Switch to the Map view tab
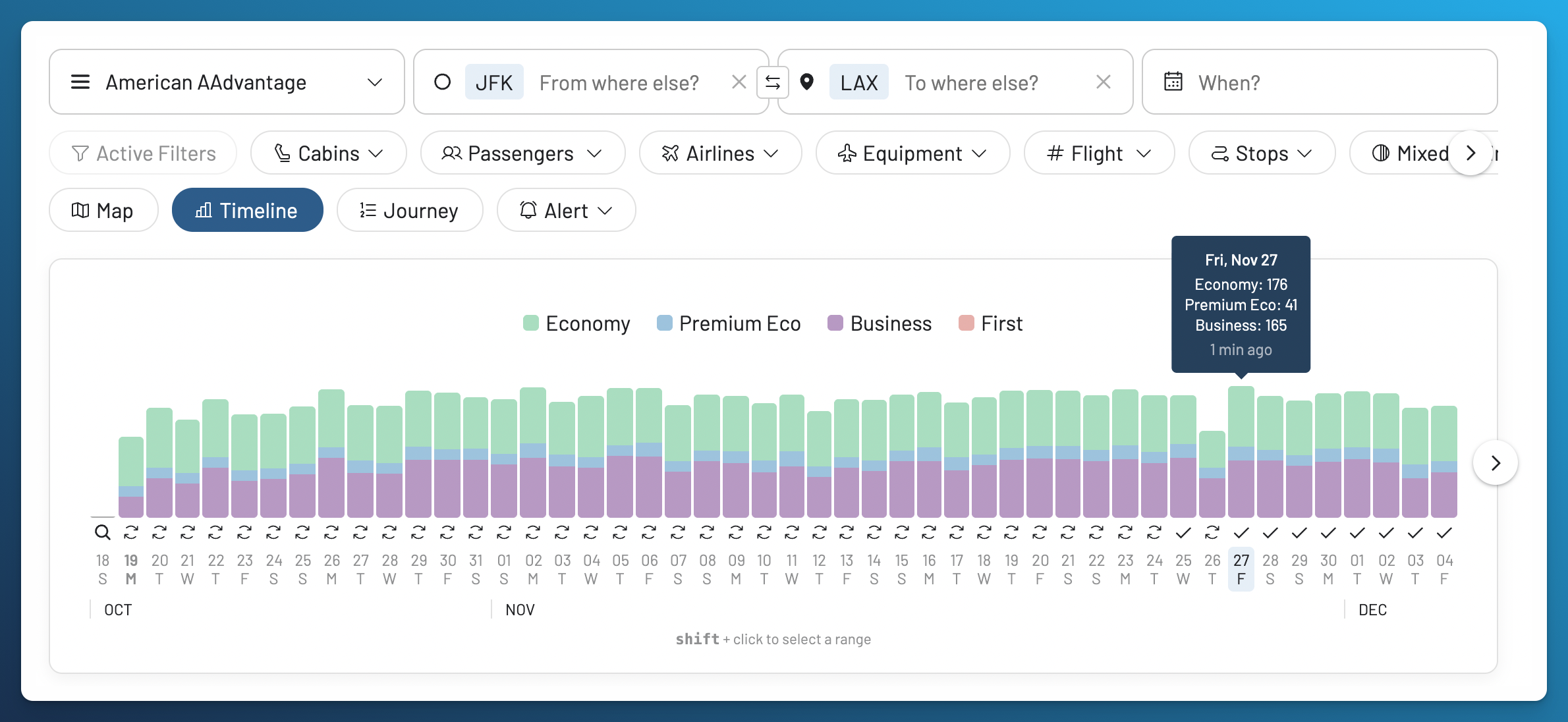The height and width of the screenshot is (722, 1568). pyautogui.click(x=103, y=210)
